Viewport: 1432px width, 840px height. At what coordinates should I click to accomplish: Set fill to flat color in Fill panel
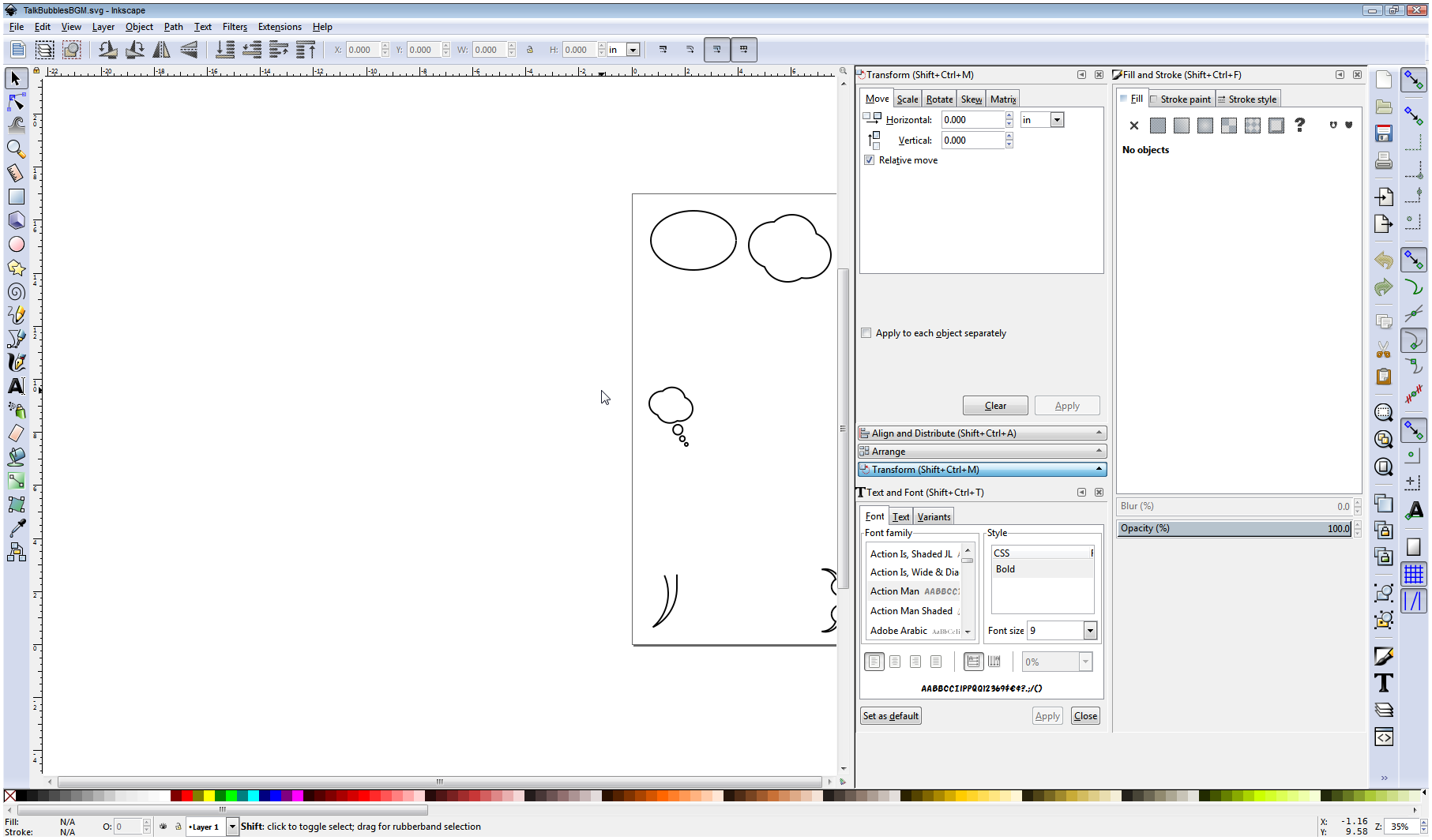pyautogui.click(x=1158, y=125)
